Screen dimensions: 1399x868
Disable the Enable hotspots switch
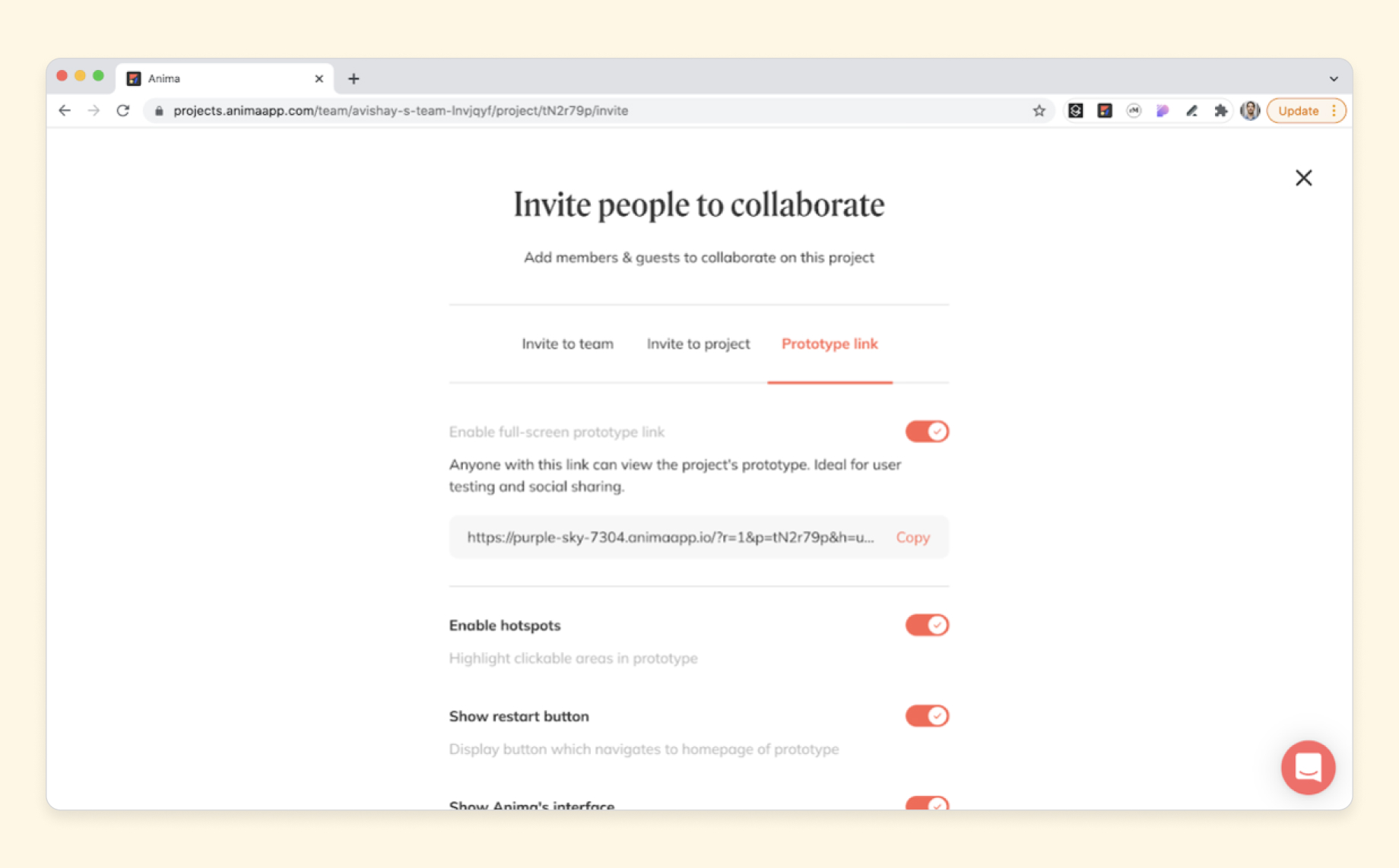pyautogui.click(x=926, y=625)
